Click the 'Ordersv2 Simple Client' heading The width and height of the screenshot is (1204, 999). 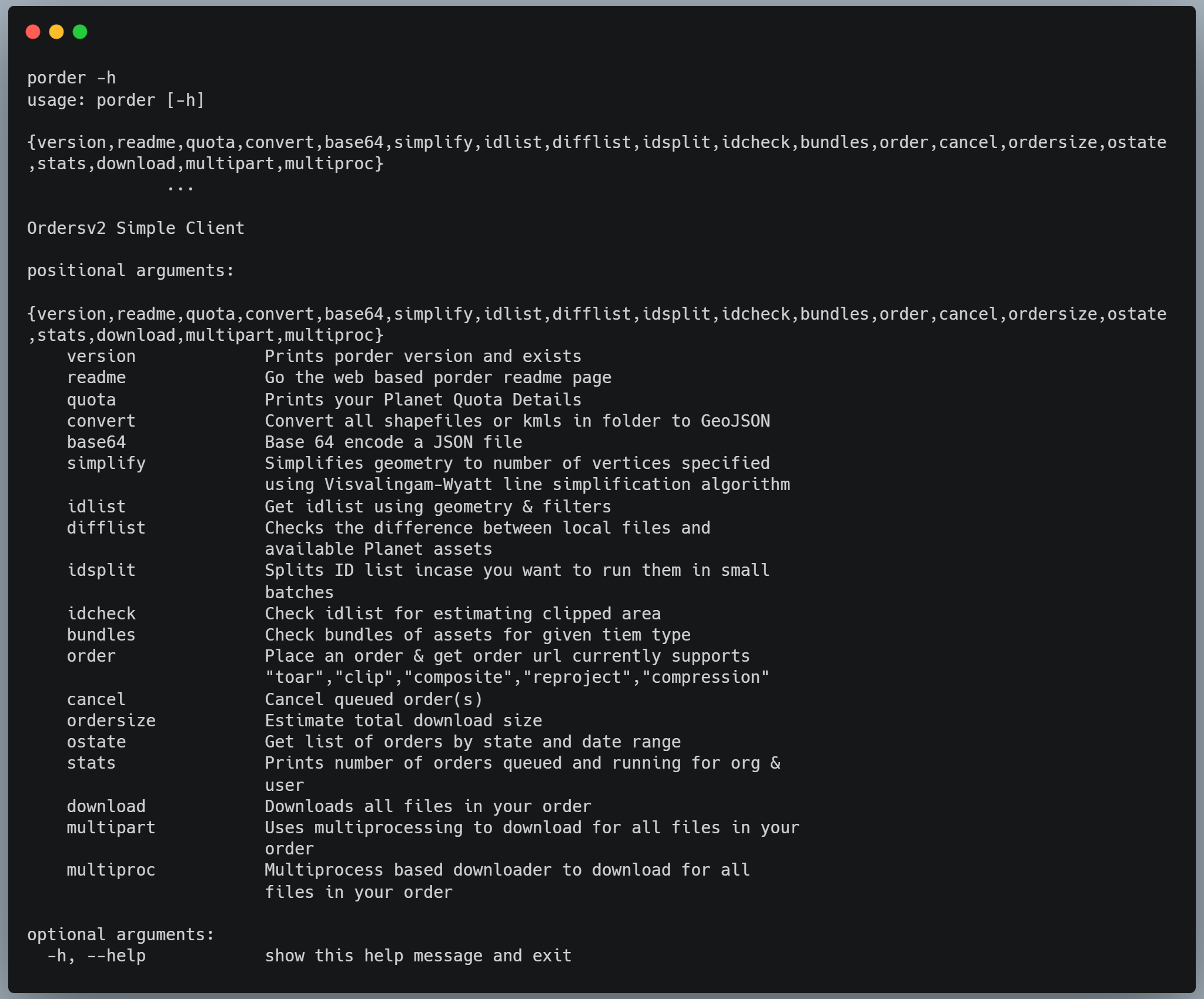(x=136, y=228)
